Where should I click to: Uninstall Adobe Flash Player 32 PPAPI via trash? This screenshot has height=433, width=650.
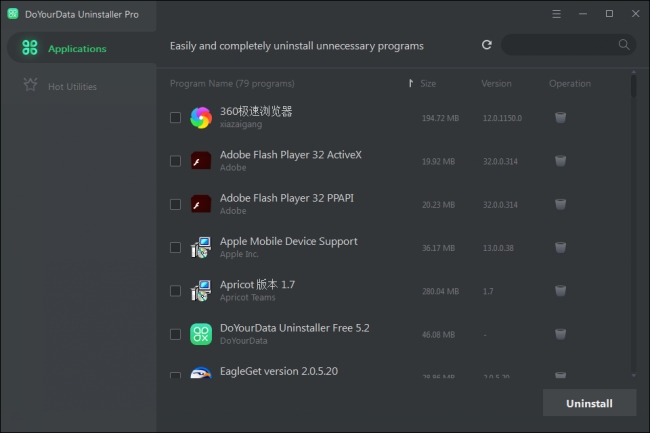(560, 204)
